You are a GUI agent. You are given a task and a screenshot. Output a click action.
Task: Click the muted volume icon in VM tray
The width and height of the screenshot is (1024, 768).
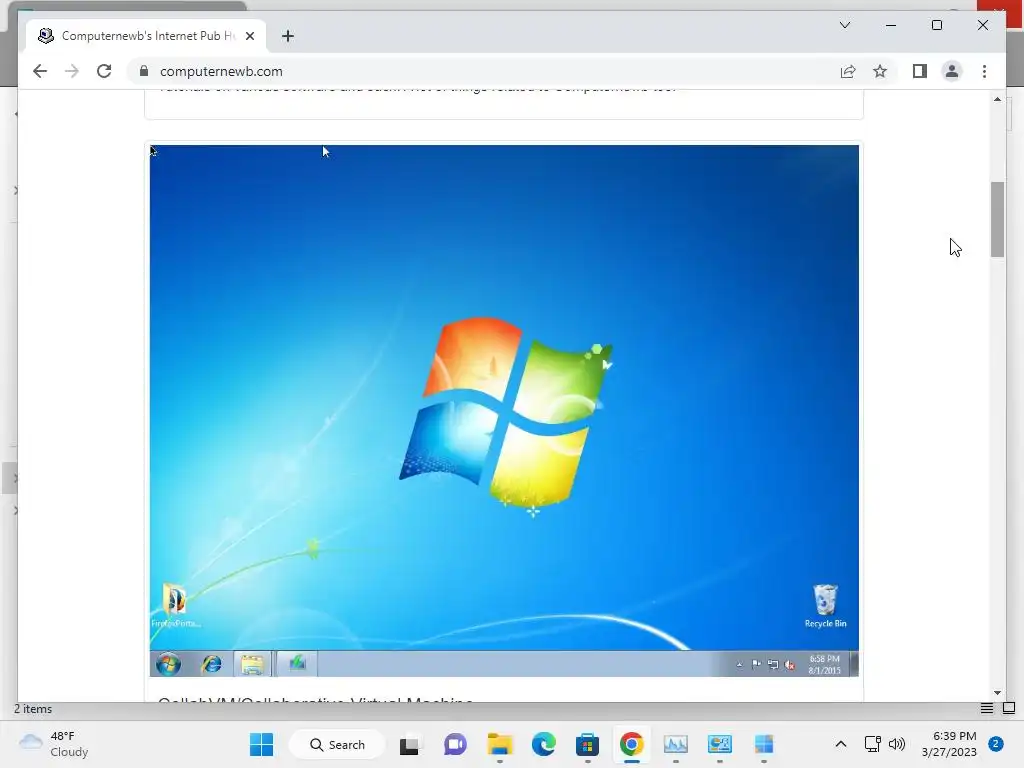tap(790, 665)
